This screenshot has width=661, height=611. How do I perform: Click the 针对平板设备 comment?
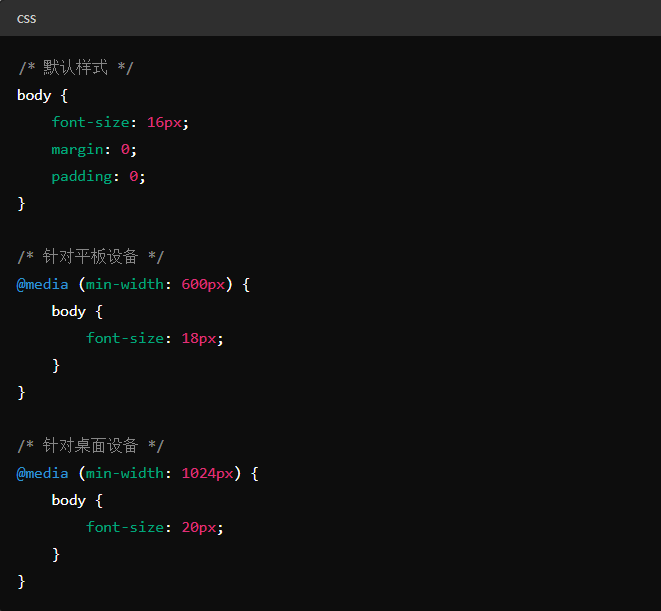tap(91, 257)
